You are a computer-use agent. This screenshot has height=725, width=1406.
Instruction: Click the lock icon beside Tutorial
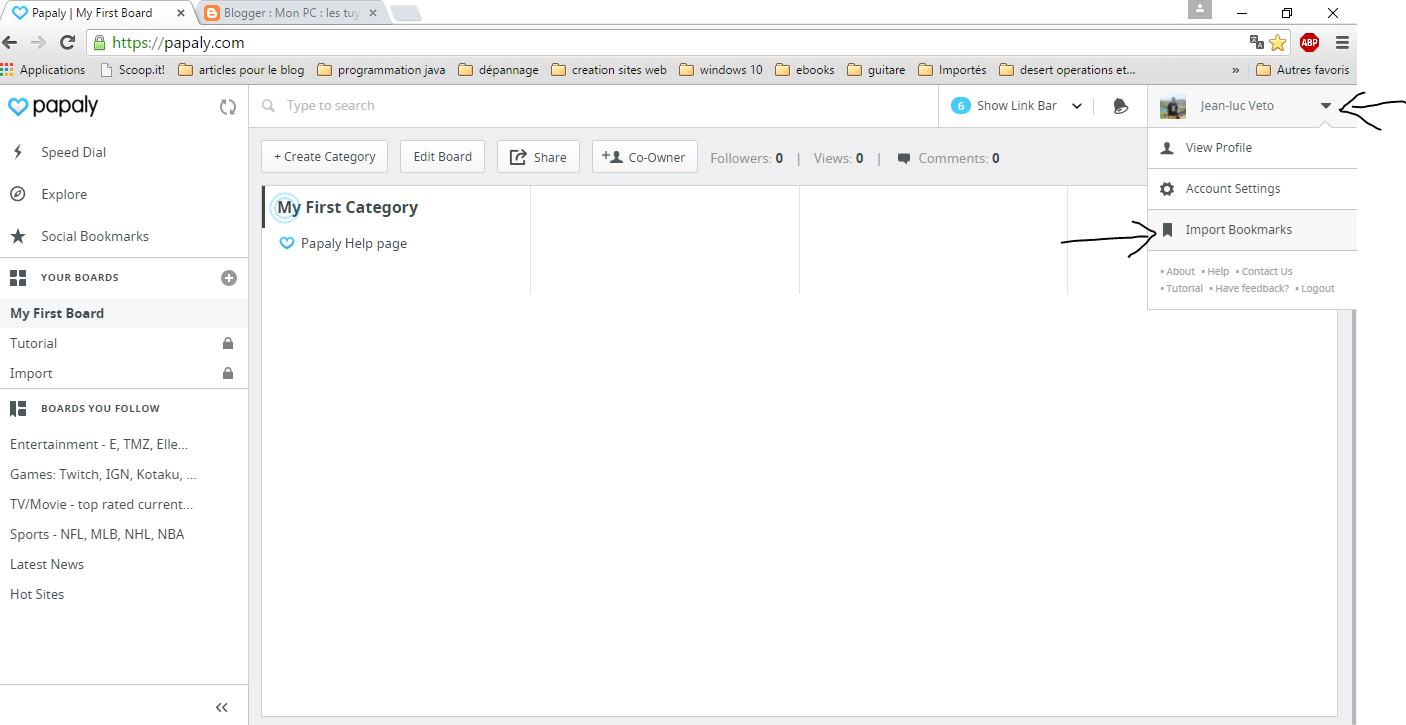click(228, 343)
